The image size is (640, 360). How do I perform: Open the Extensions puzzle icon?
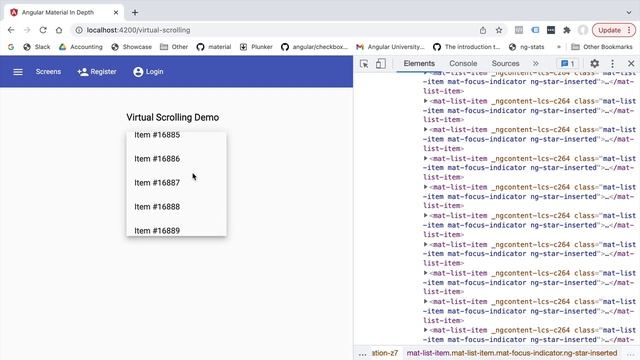(567, 30)
